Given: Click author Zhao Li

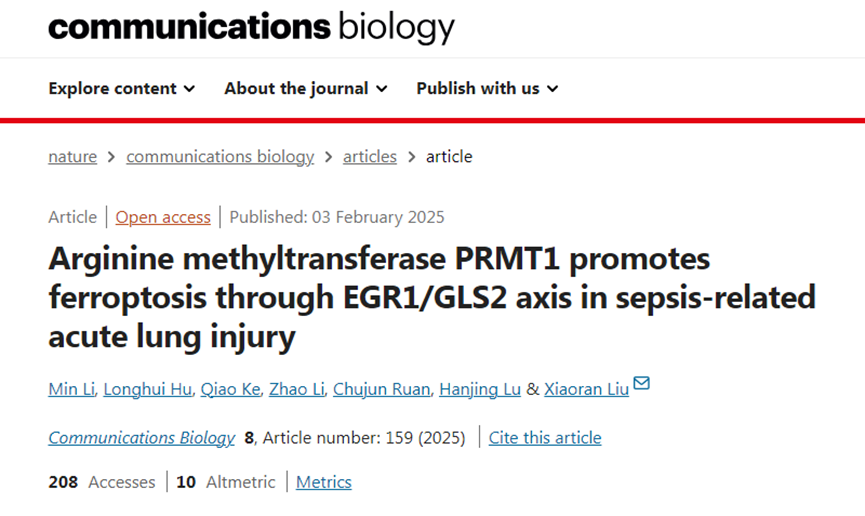Looking at the screenshot, I should (296, 389).
